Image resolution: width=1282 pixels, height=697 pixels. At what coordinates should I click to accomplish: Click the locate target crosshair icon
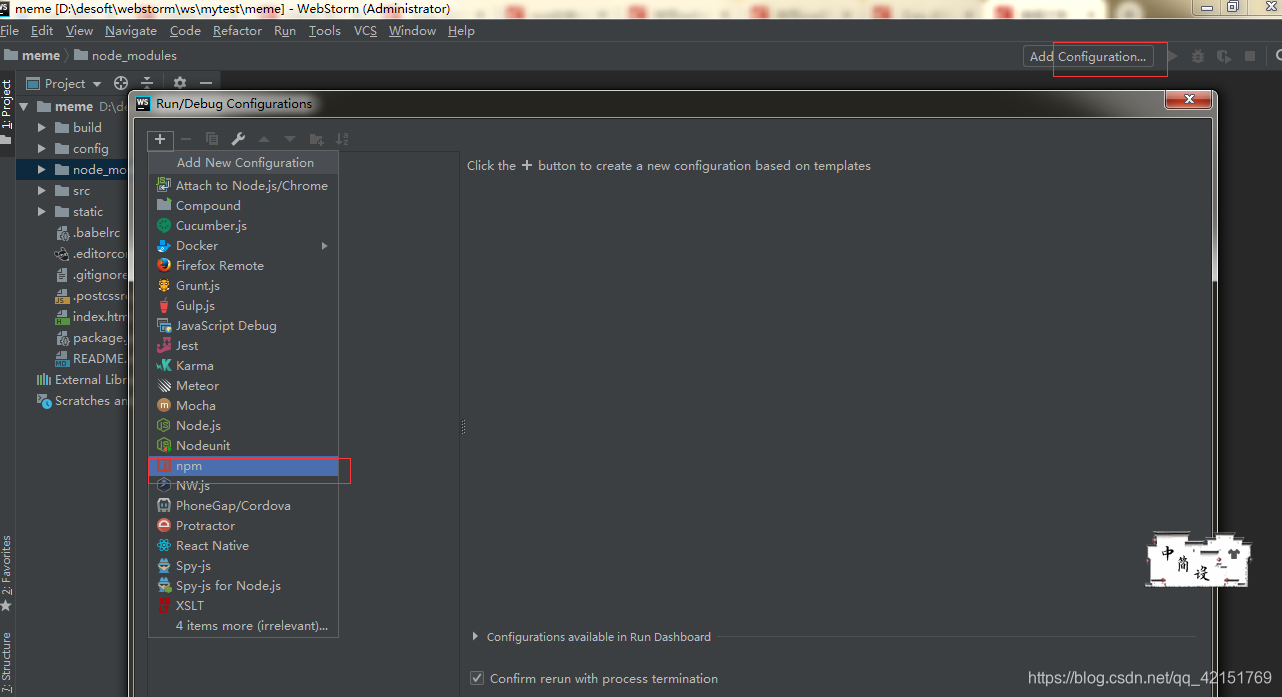pos(121,83)
